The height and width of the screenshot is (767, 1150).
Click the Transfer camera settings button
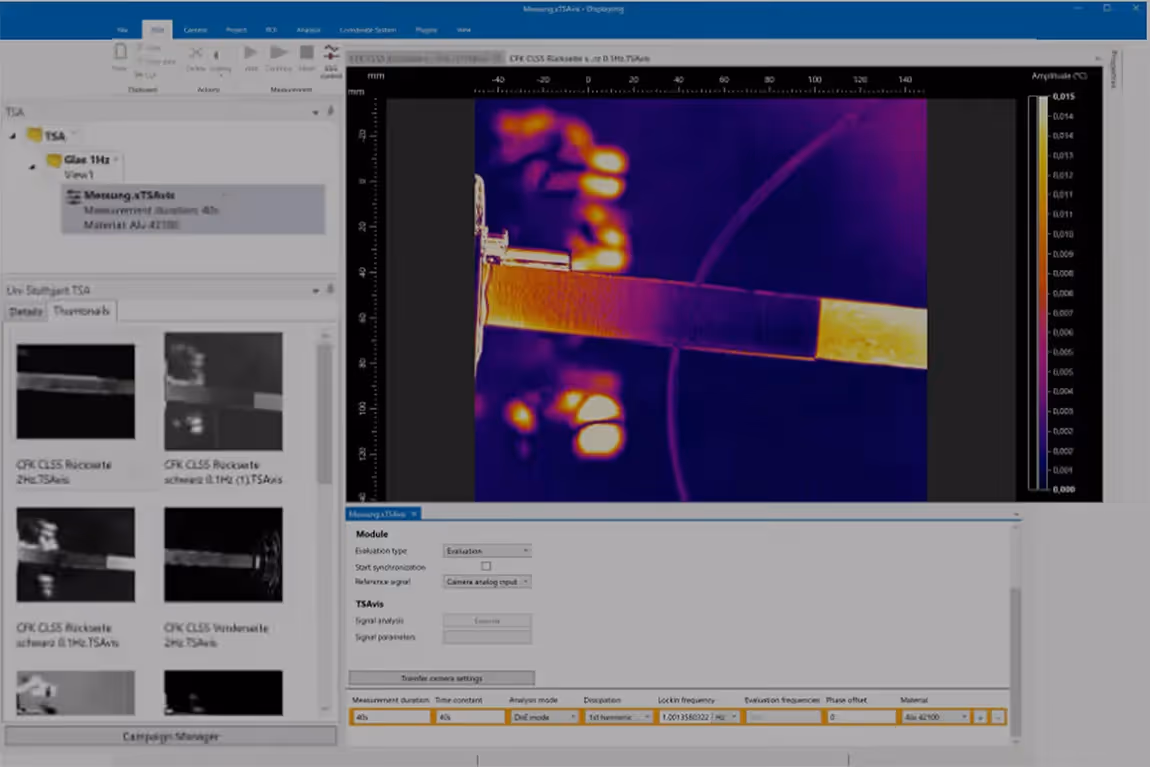coord(441,678)
